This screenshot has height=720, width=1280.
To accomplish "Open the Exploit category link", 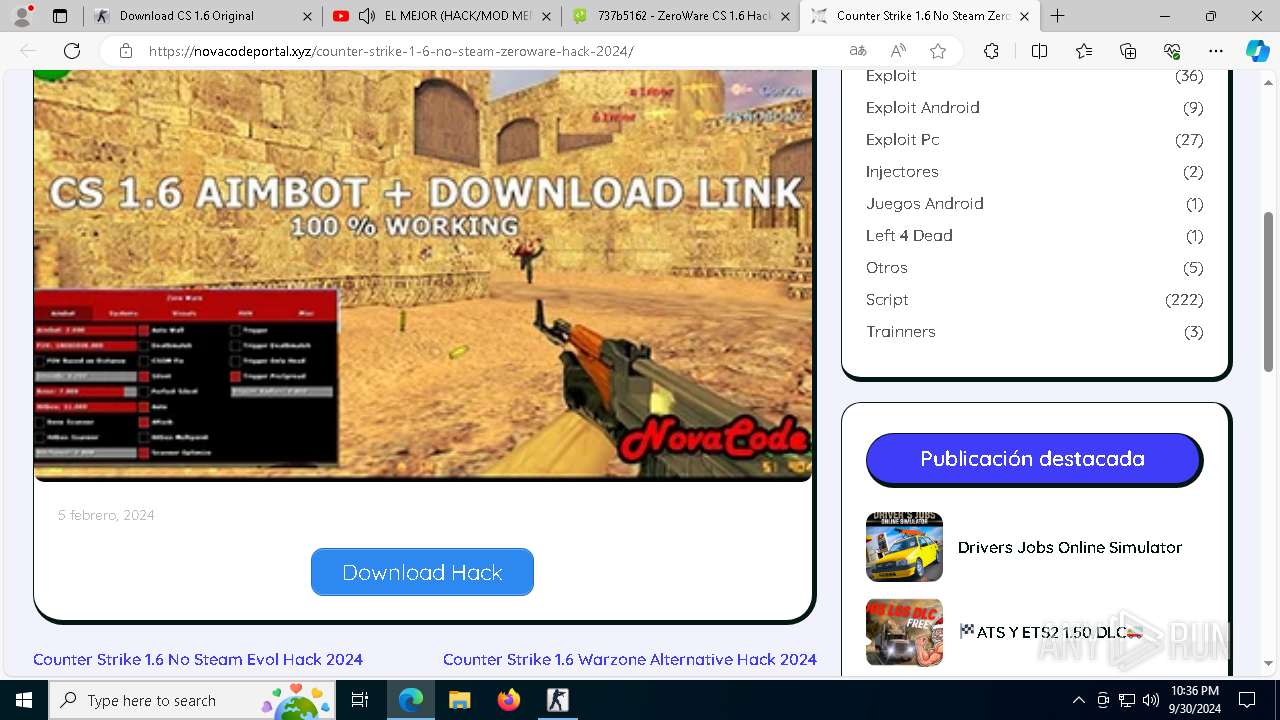I will tap(891, 76).
